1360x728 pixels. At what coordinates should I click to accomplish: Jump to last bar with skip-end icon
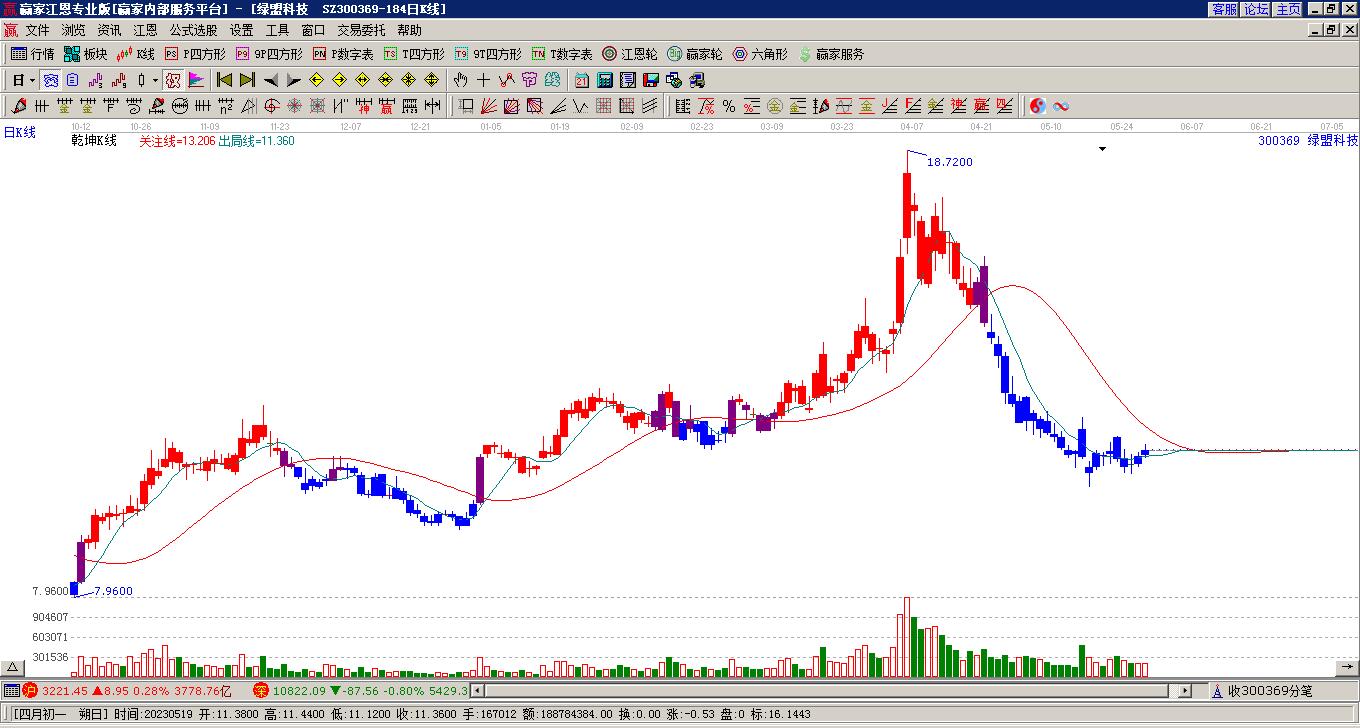coord(247,80)
